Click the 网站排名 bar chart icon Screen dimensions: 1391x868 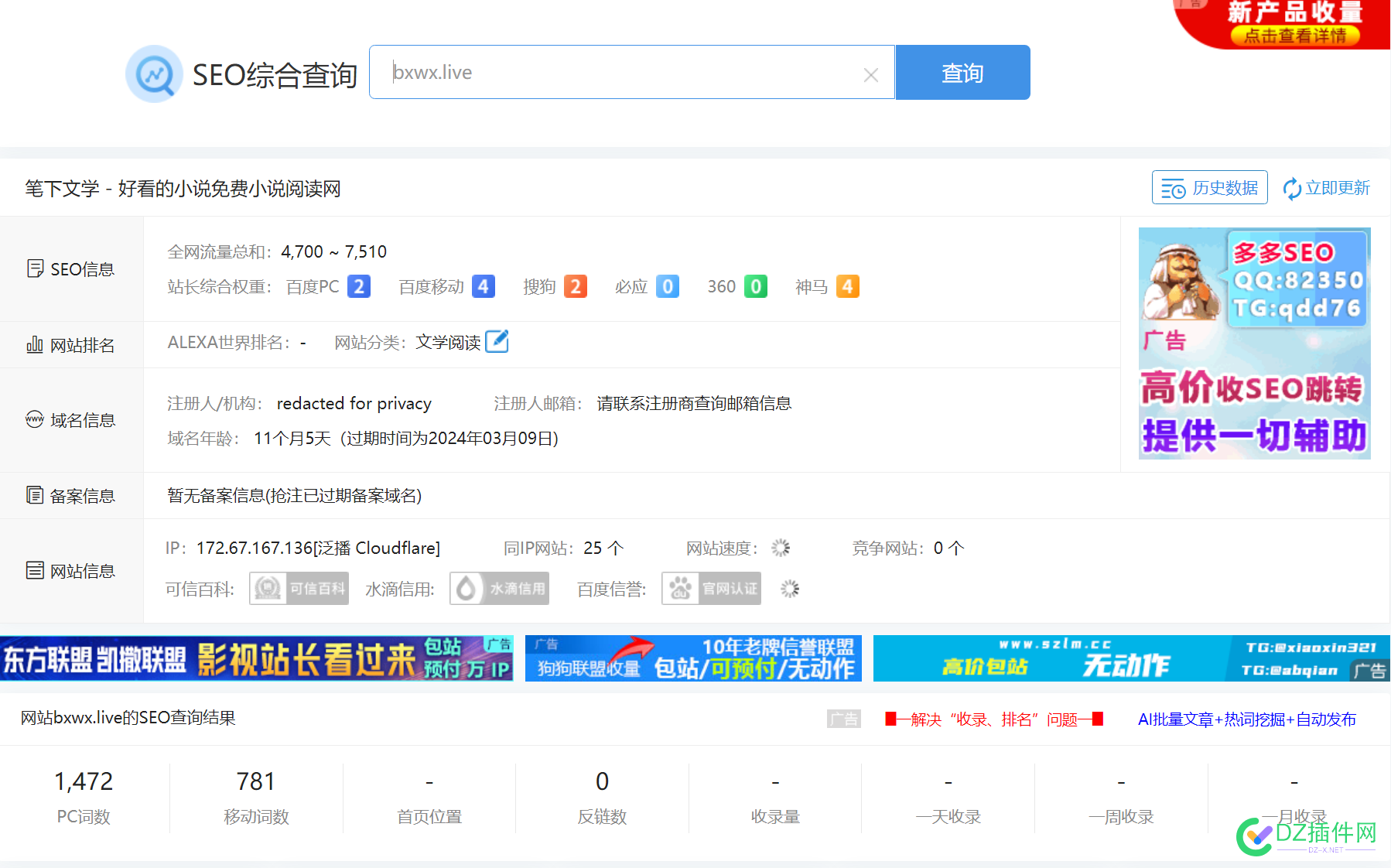click(x=35, y=344)
